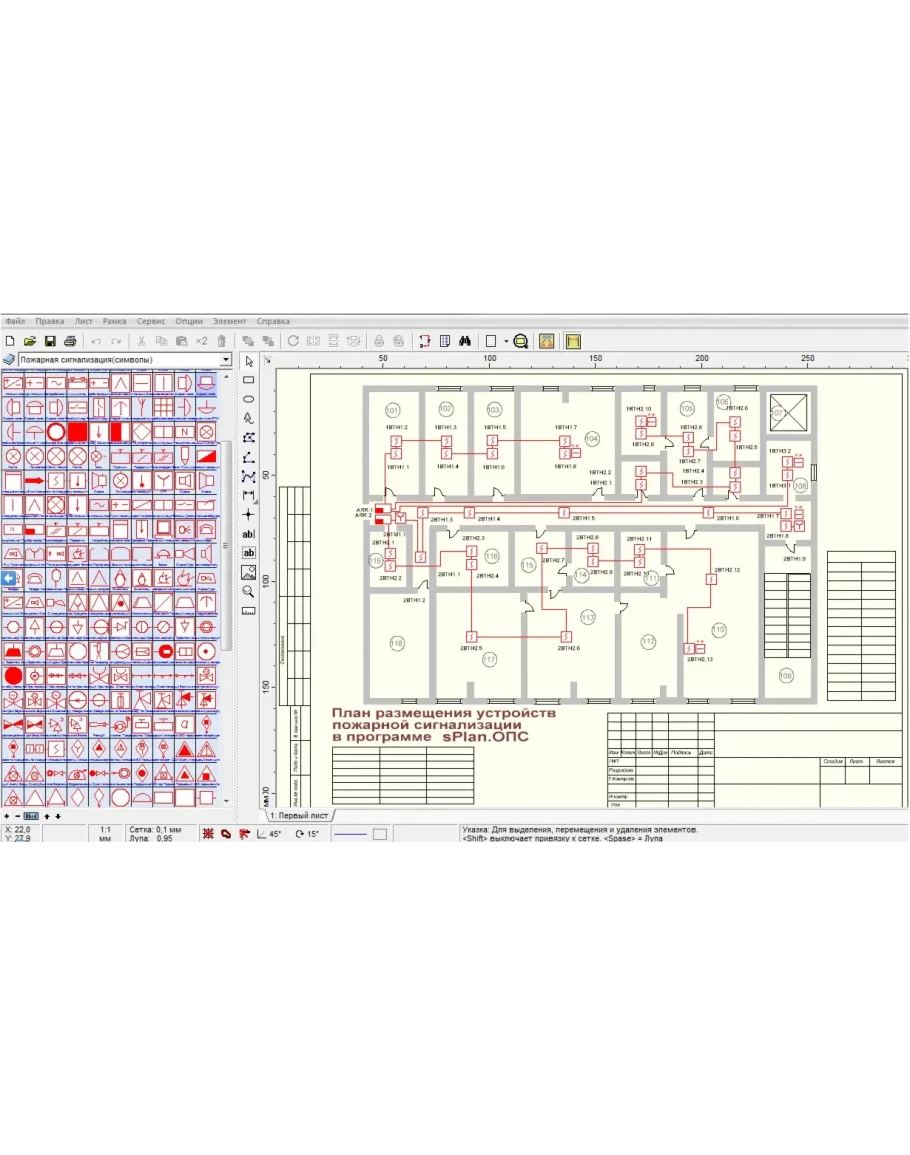The height and width of the screenshot is (1155, 910).
Task: Select the line drawing tool
Action: point(249,457)
